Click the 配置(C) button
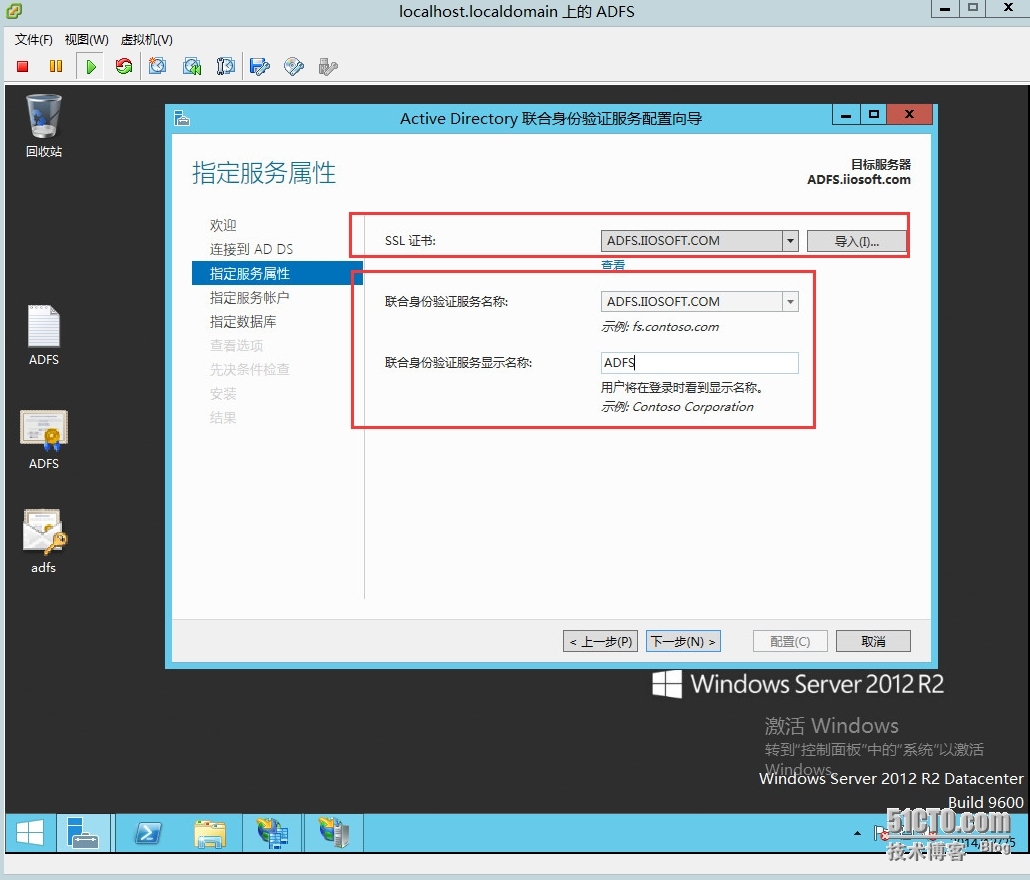Screen dimensions: 1030x880 (x=790, y=641)
